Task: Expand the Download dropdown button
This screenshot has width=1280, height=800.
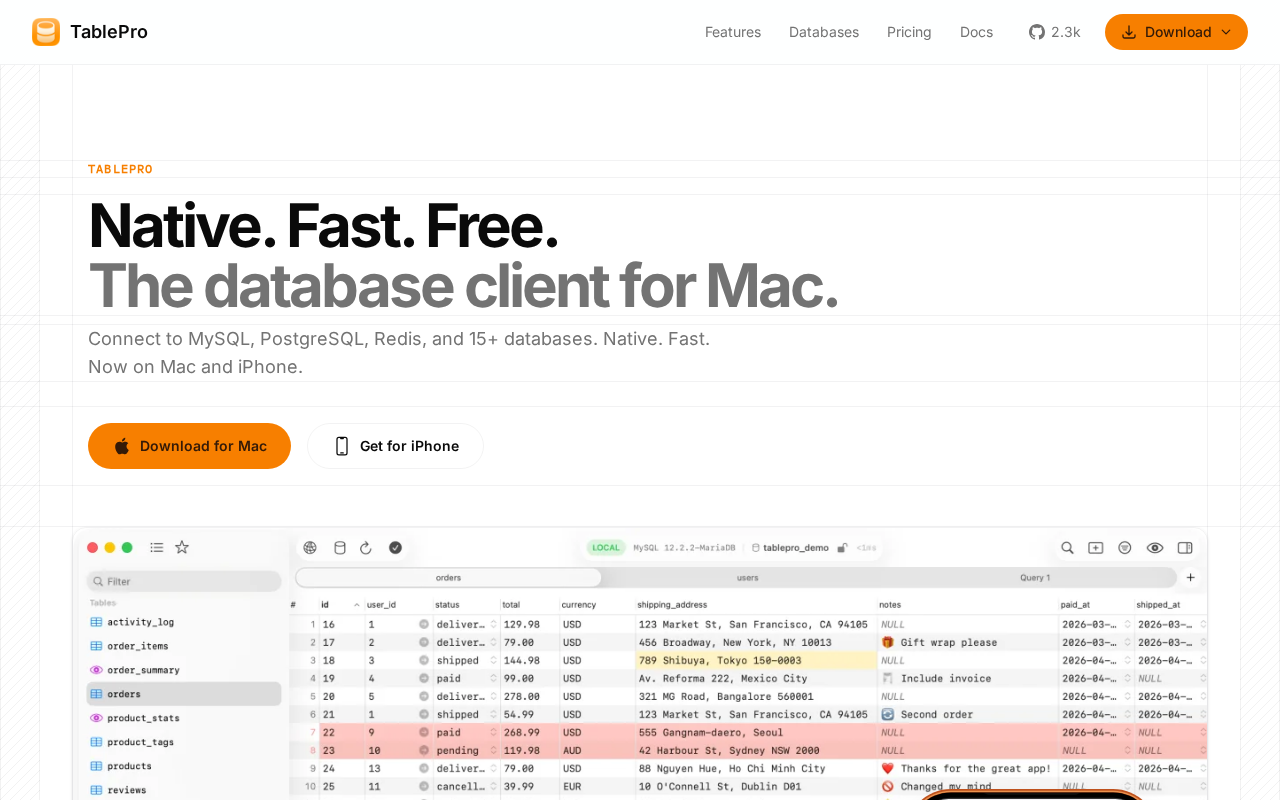Action: [x=1176, y=32]
